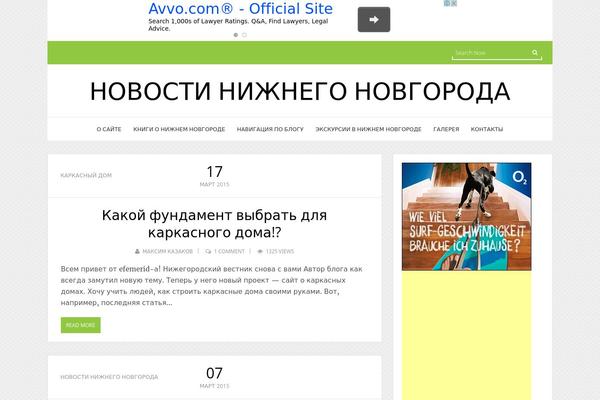Open article Какой фундамент выбрать для каркасного дома
This screenshot has width=600, height=400.
(214, 224)
